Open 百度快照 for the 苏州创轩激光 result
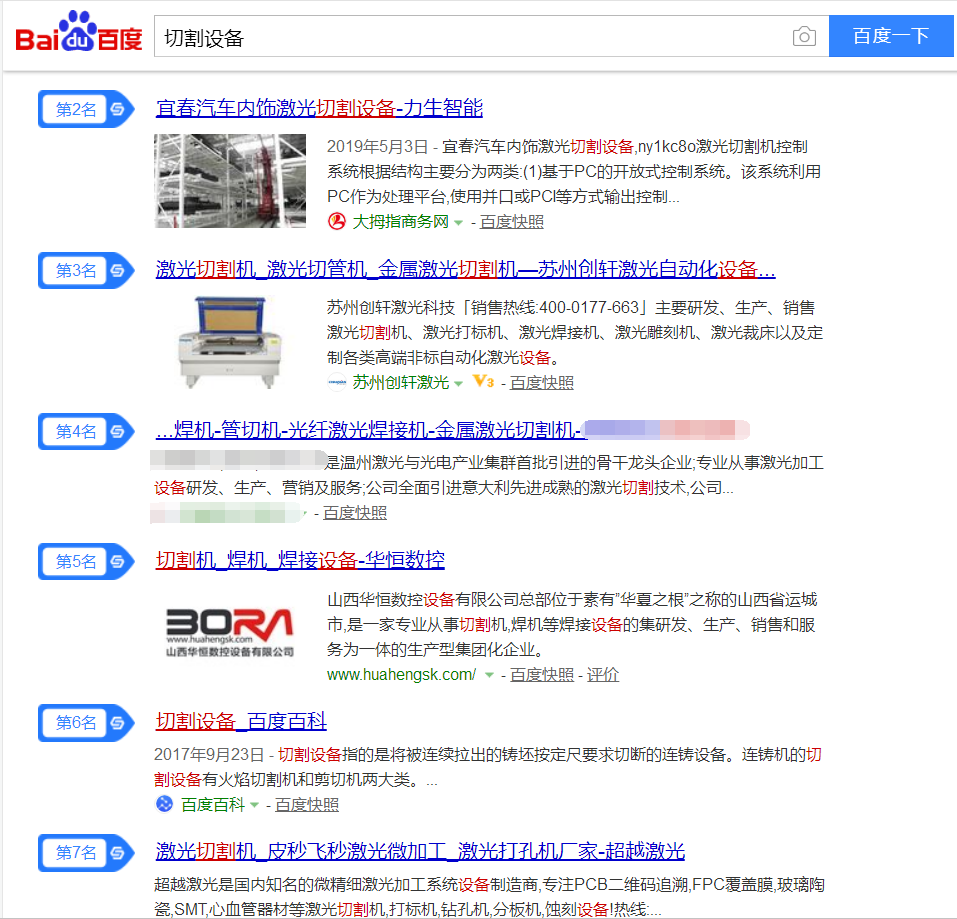The height and width of the screenshot is (919, 957). click(541, 383)
